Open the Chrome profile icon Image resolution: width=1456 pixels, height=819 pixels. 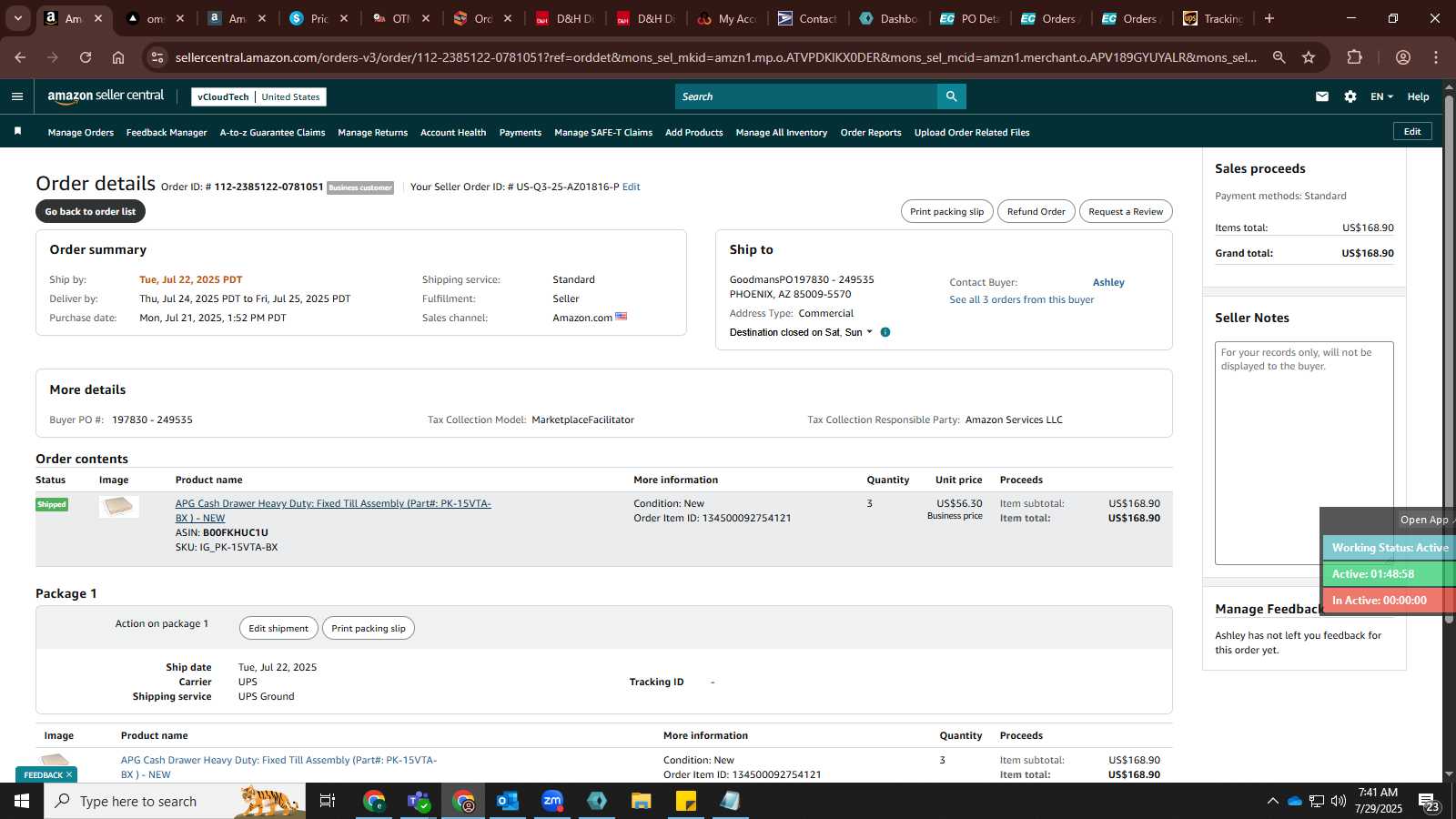click(x=1403, y=57)
